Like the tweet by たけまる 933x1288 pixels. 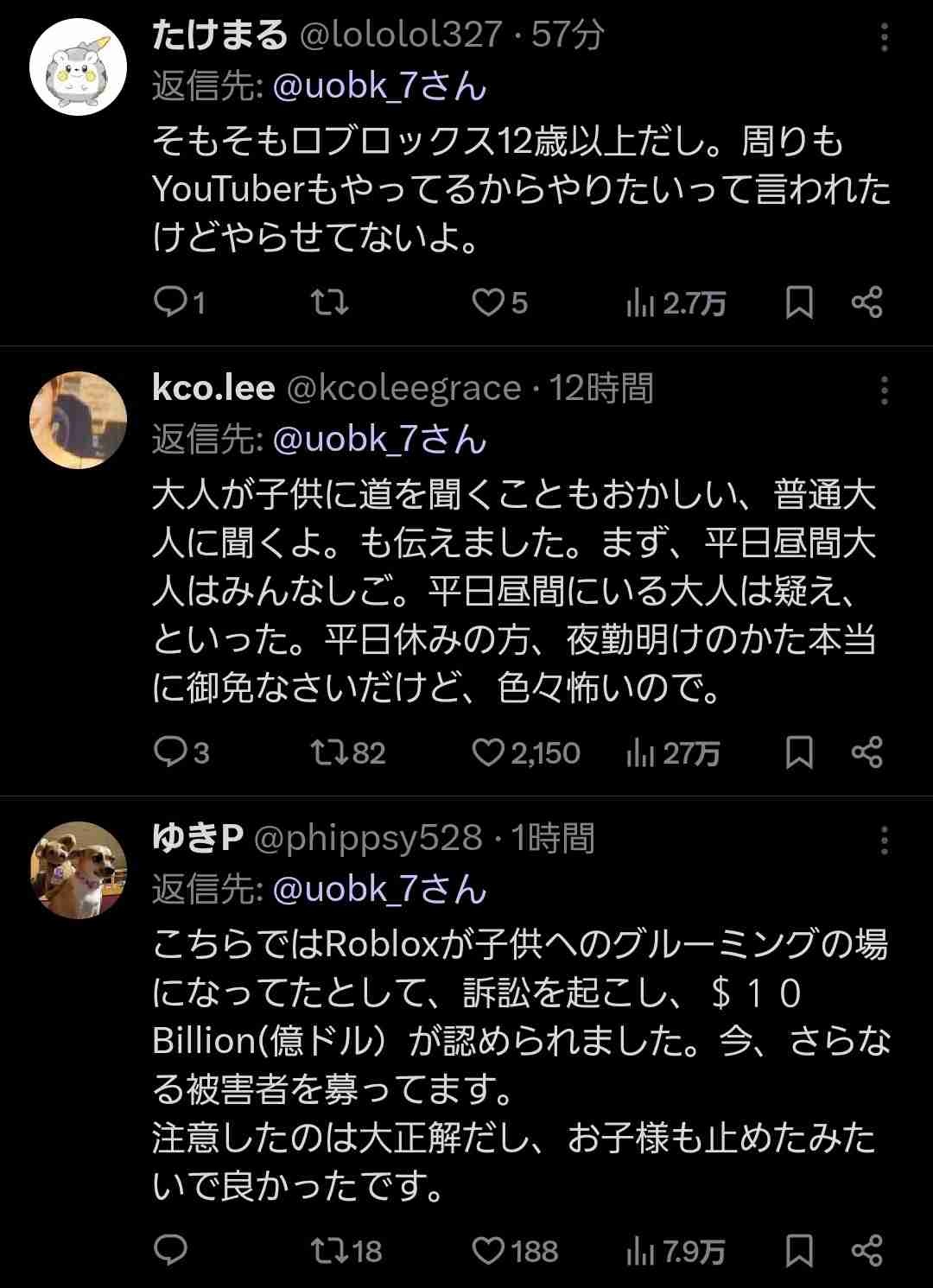[x=489, y=302]
